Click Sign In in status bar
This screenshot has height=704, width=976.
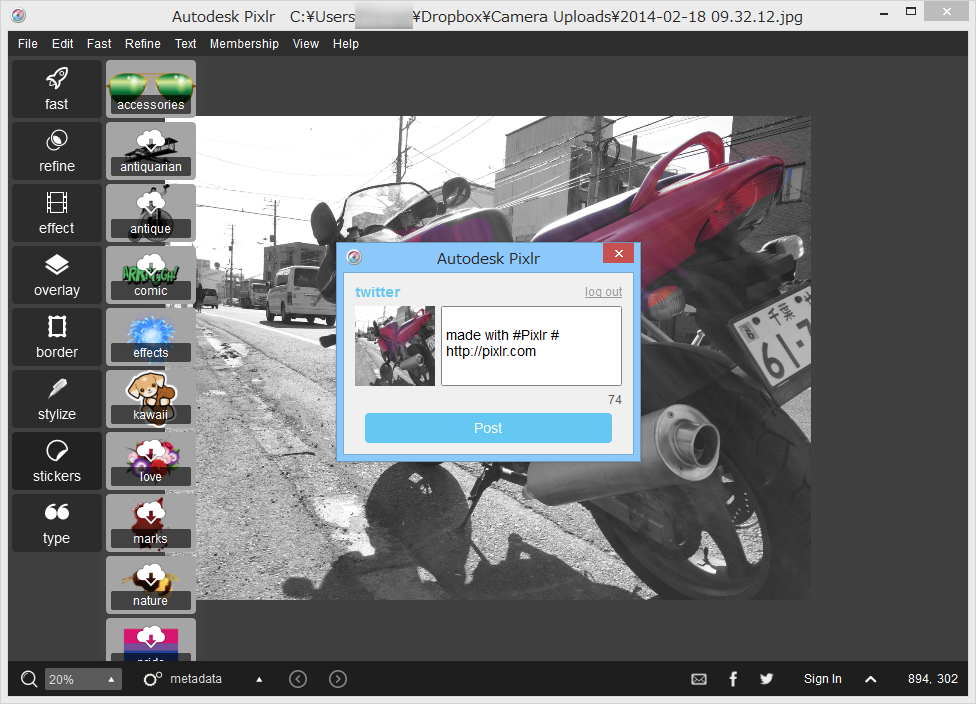[x=822, y=679]
